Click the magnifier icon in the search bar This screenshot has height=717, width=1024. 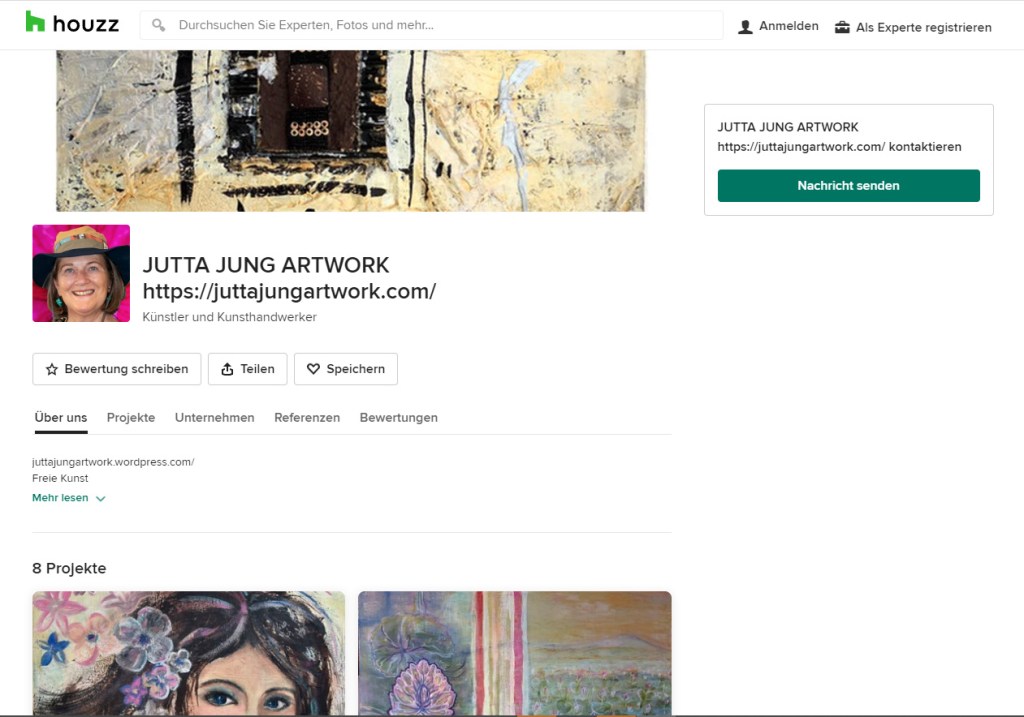pyautogui.click(x=159, y=24)
